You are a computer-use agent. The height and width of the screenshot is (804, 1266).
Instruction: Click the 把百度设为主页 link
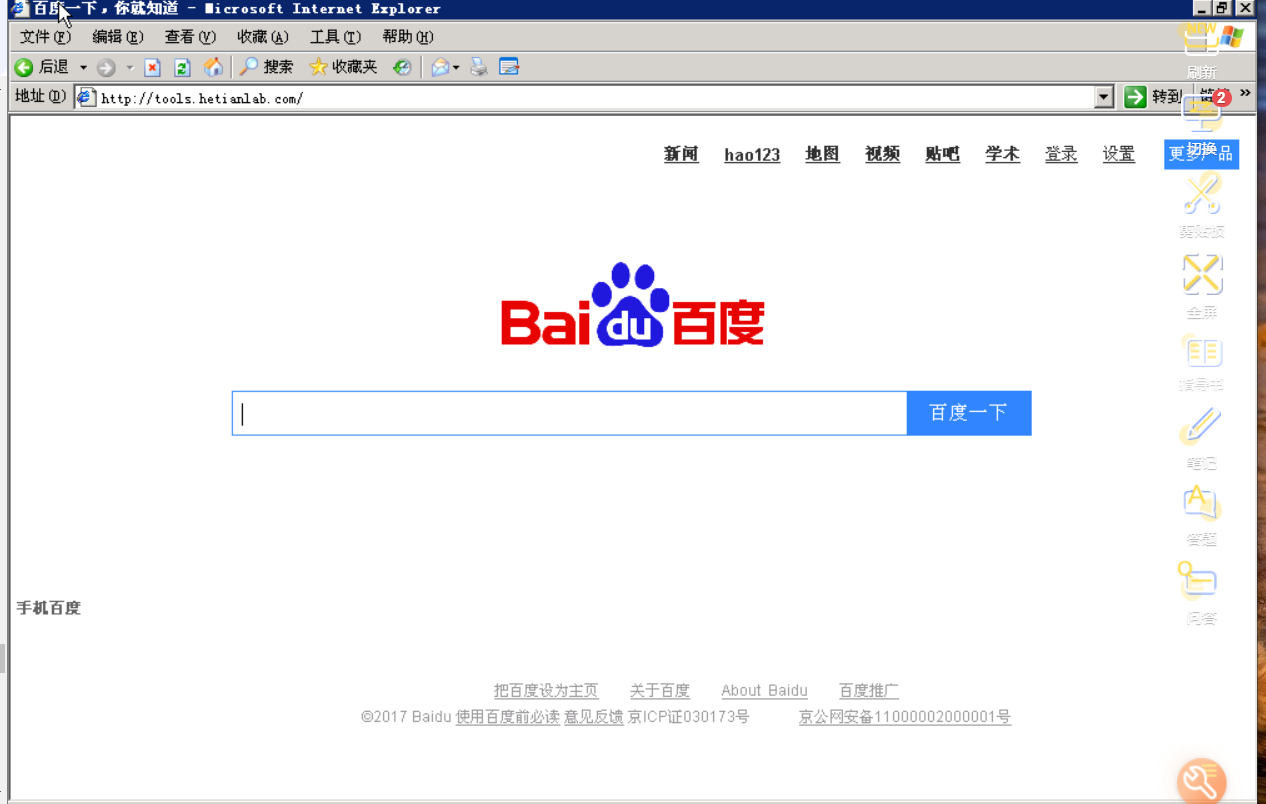pos(546,691)
